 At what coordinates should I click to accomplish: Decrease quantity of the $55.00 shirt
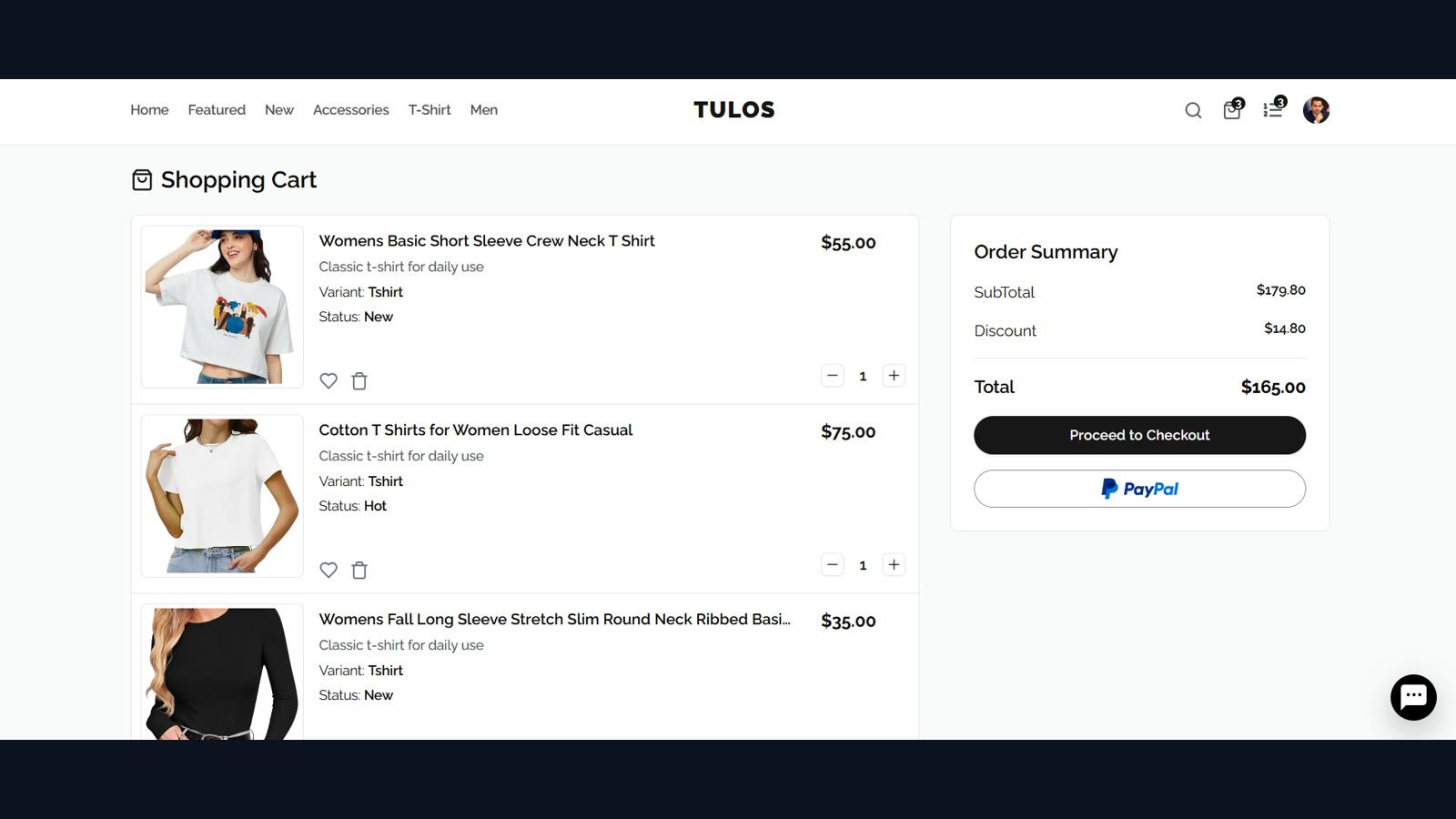833,376
